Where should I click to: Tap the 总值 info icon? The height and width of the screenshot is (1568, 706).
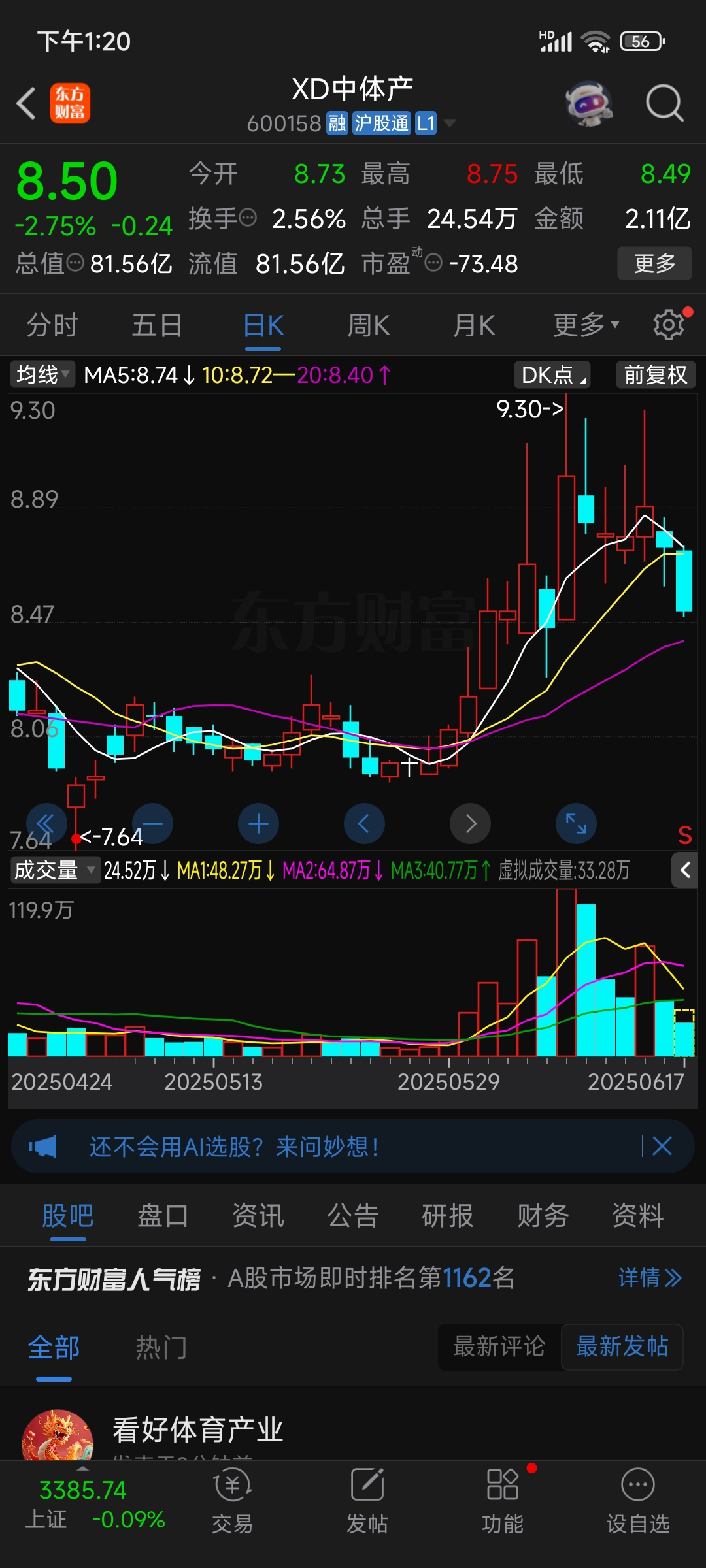coord(76,263)
